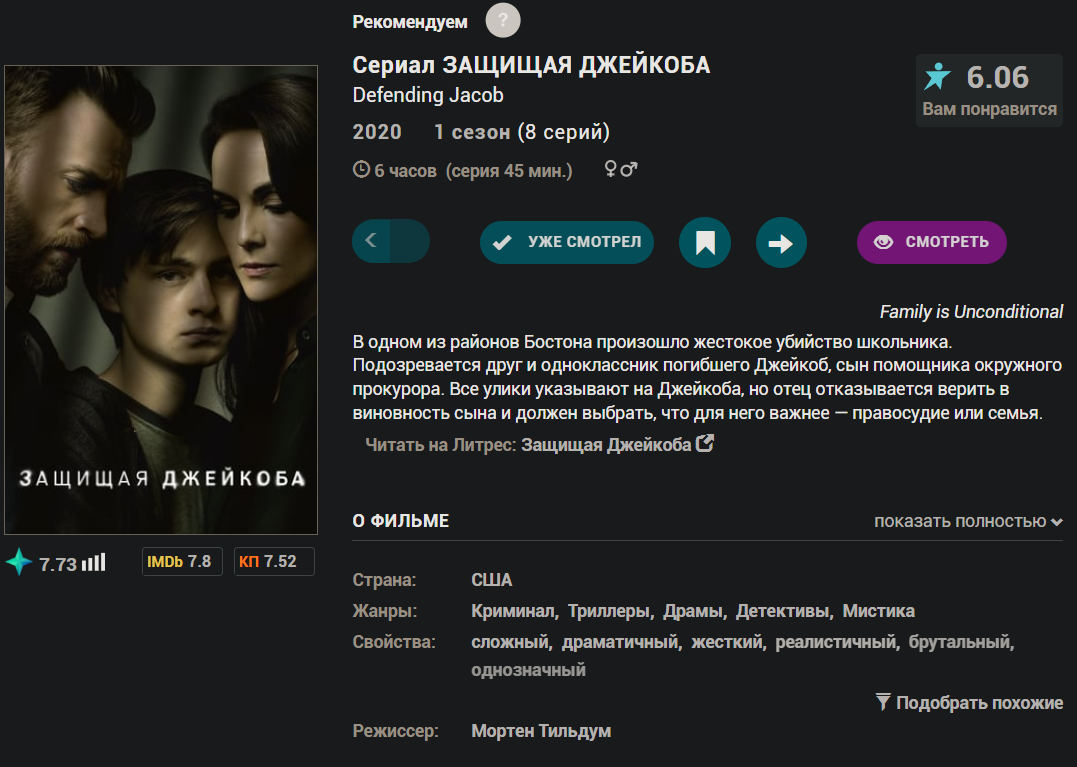Select the Детективы genre link
Viewport: 1077px width, 767px height.
(x=782, y=610)
